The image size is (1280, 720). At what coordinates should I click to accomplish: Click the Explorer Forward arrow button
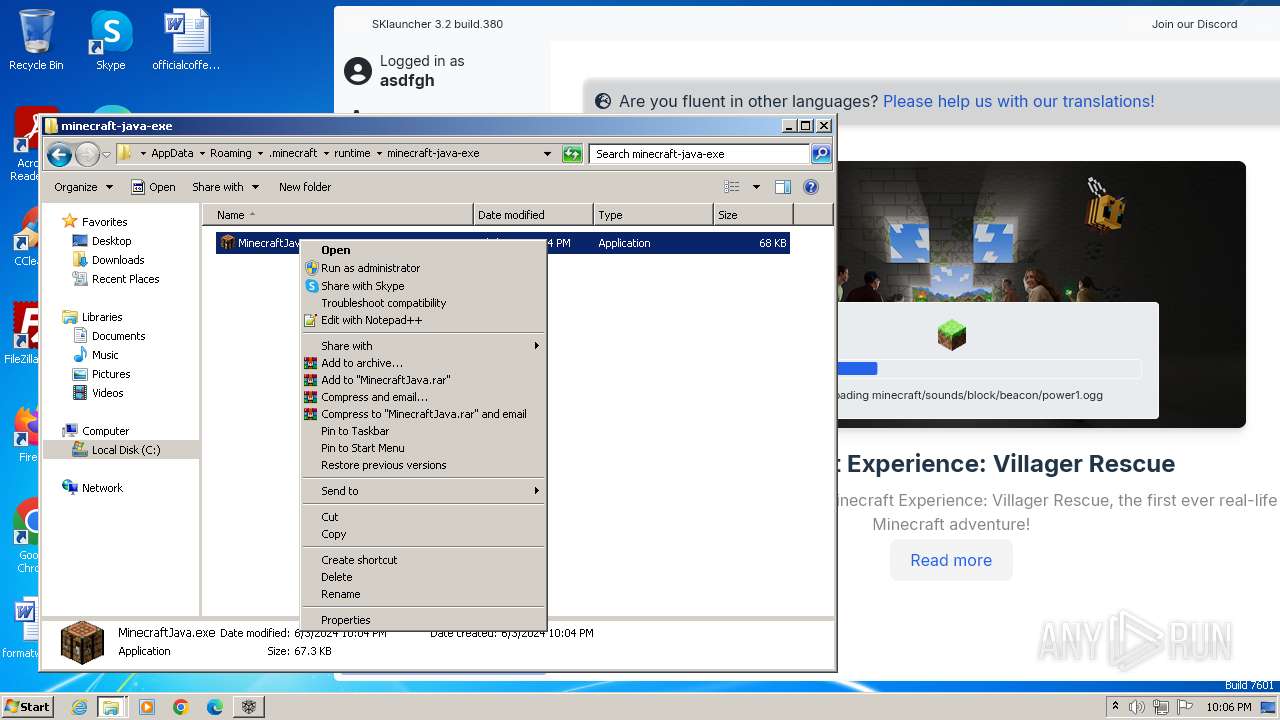coord(87,154)
